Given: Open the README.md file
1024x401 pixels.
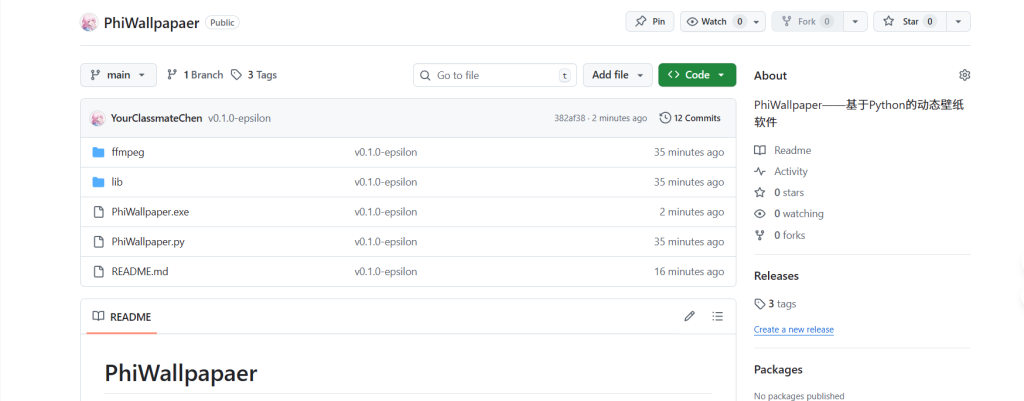Looking at the screenshot, I should 140,271.
